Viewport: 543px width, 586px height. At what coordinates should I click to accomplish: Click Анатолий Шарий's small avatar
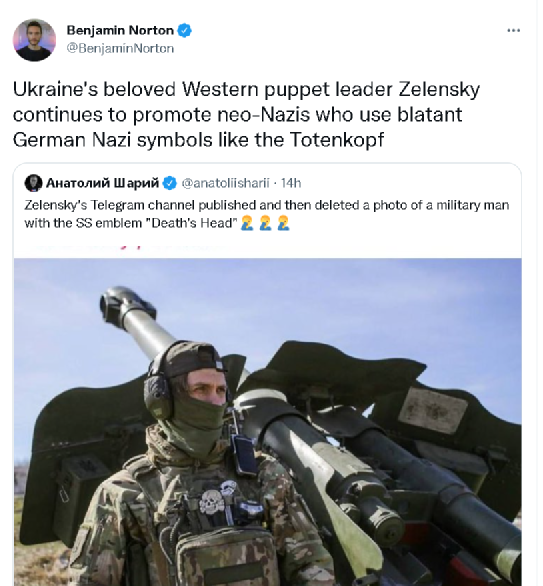pos(33,183)
